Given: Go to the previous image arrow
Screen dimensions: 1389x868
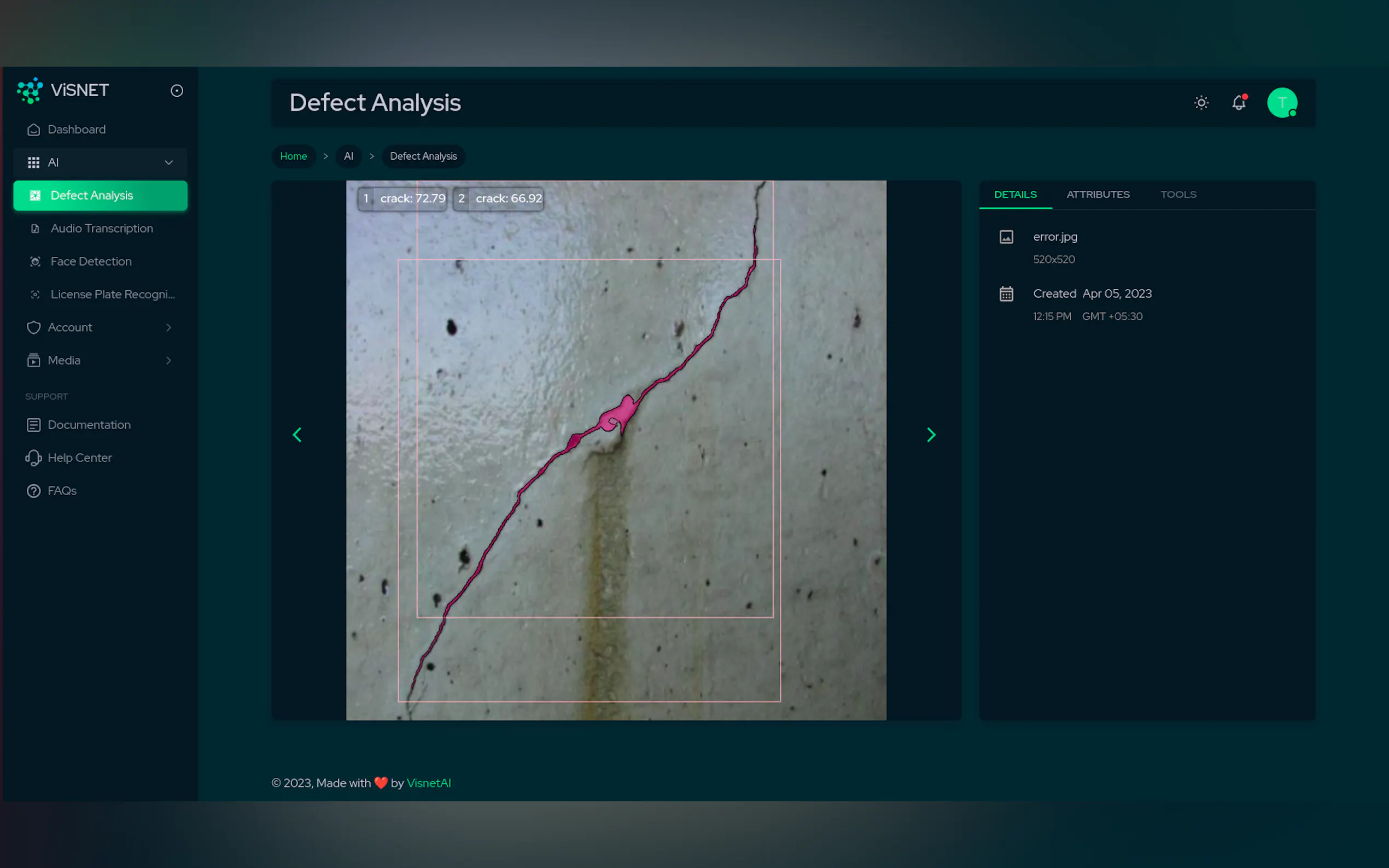Looking at the screenshot, I should pos(297,435).
